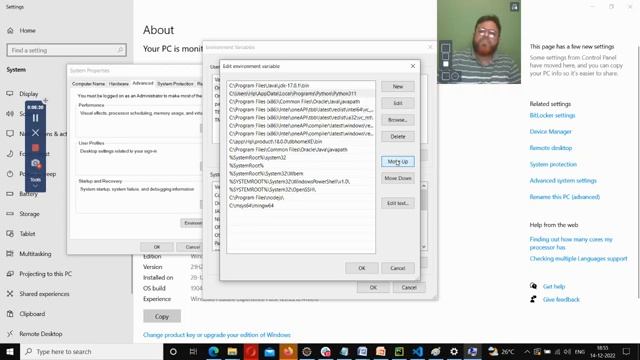Launch Firefox from the taskbar
The height and width of the screenshot is (360, 640).
(288, 351)
